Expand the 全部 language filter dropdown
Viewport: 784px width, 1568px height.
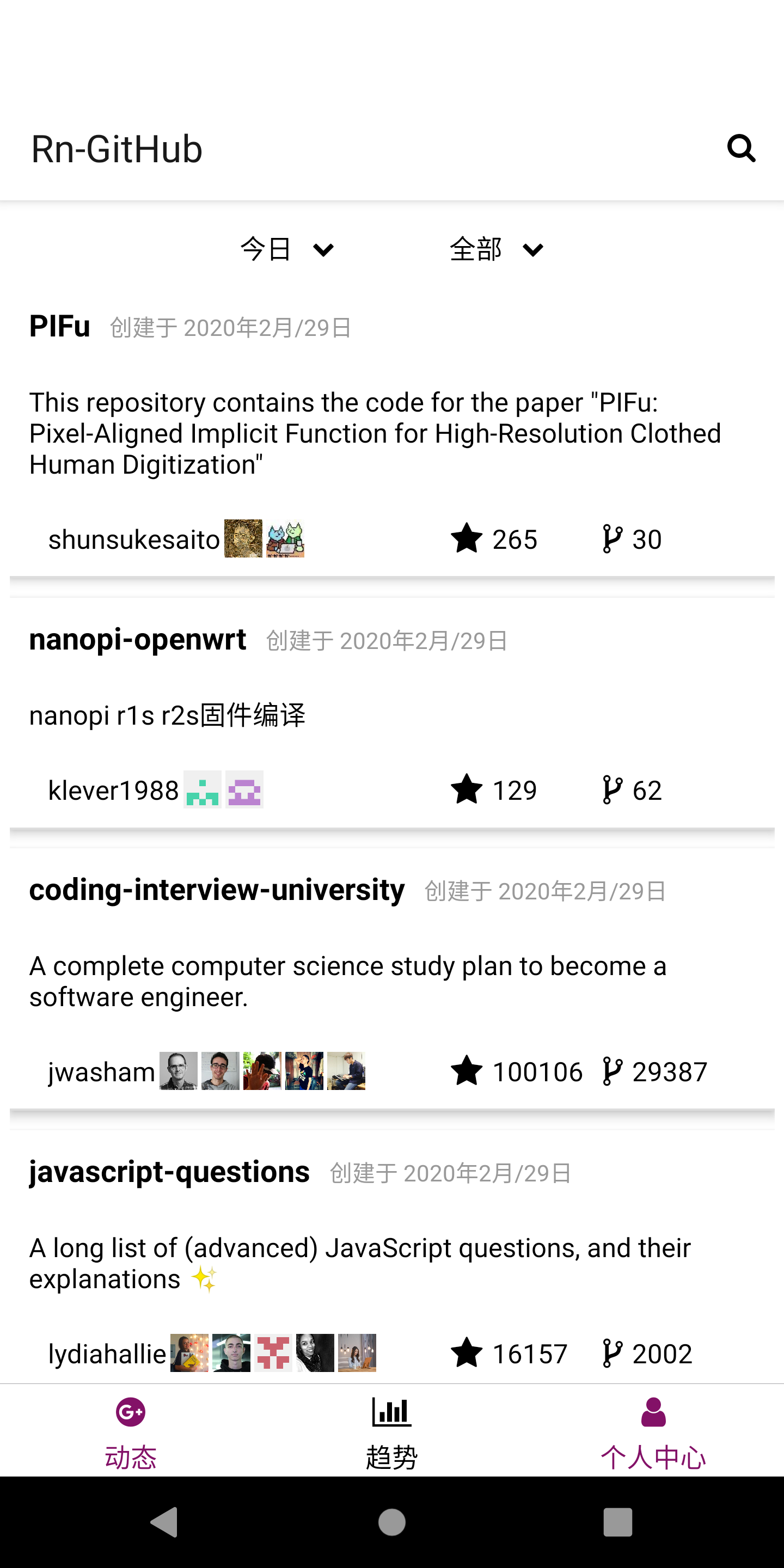tap(495, 249)
